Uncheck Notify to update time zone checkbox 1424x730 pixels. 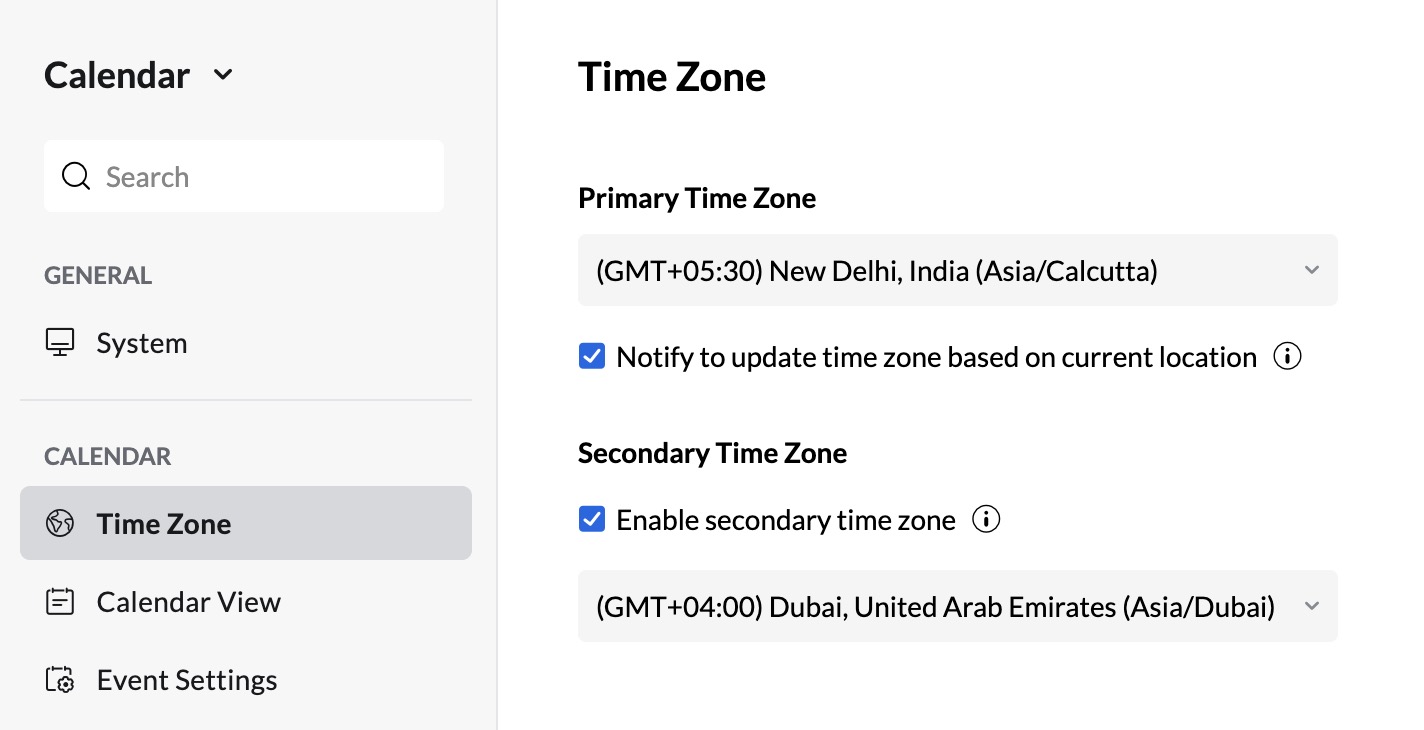tap(592, 357)
